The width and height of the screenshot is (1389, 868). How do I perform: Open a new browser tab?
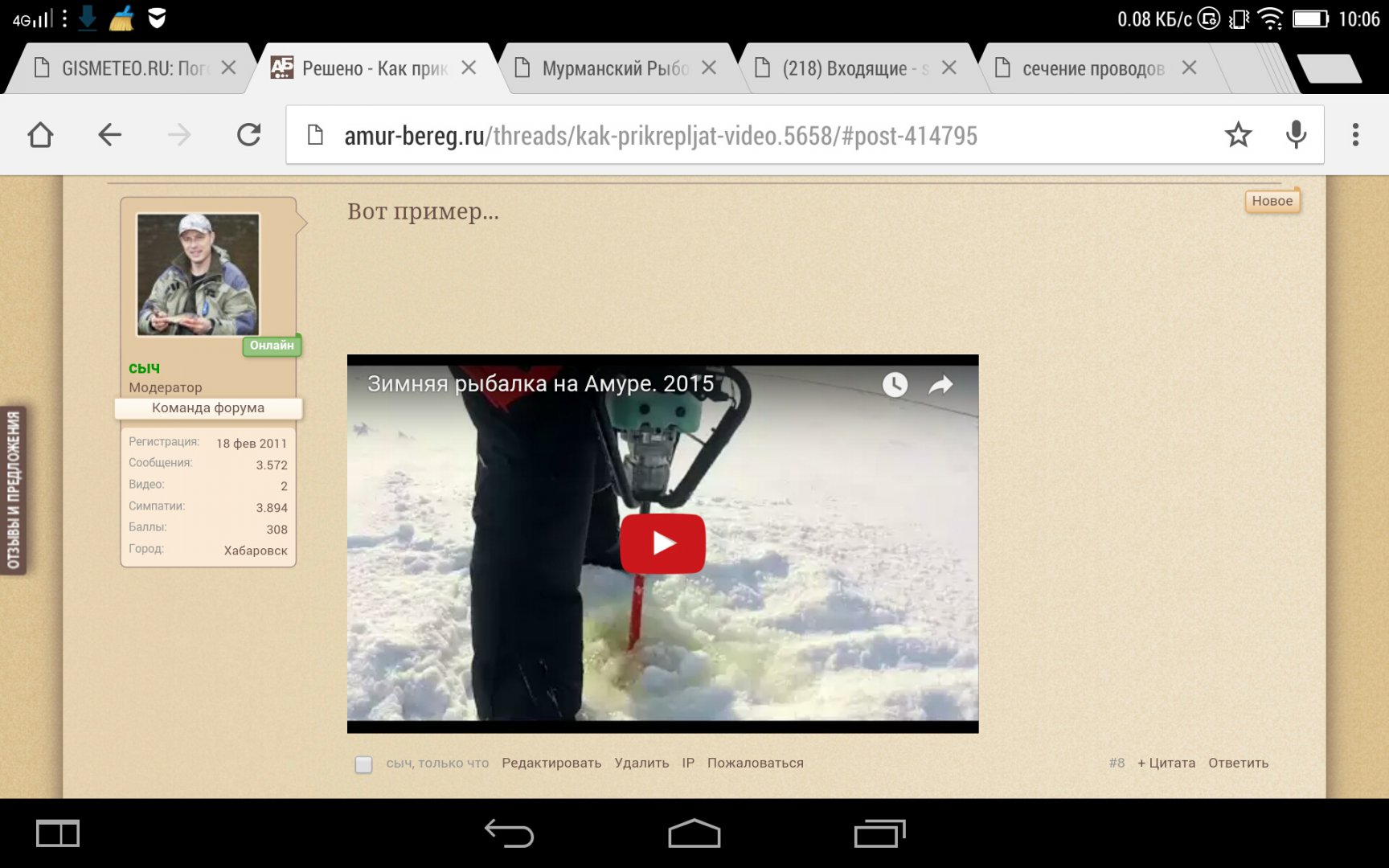tap(1328, 68)
